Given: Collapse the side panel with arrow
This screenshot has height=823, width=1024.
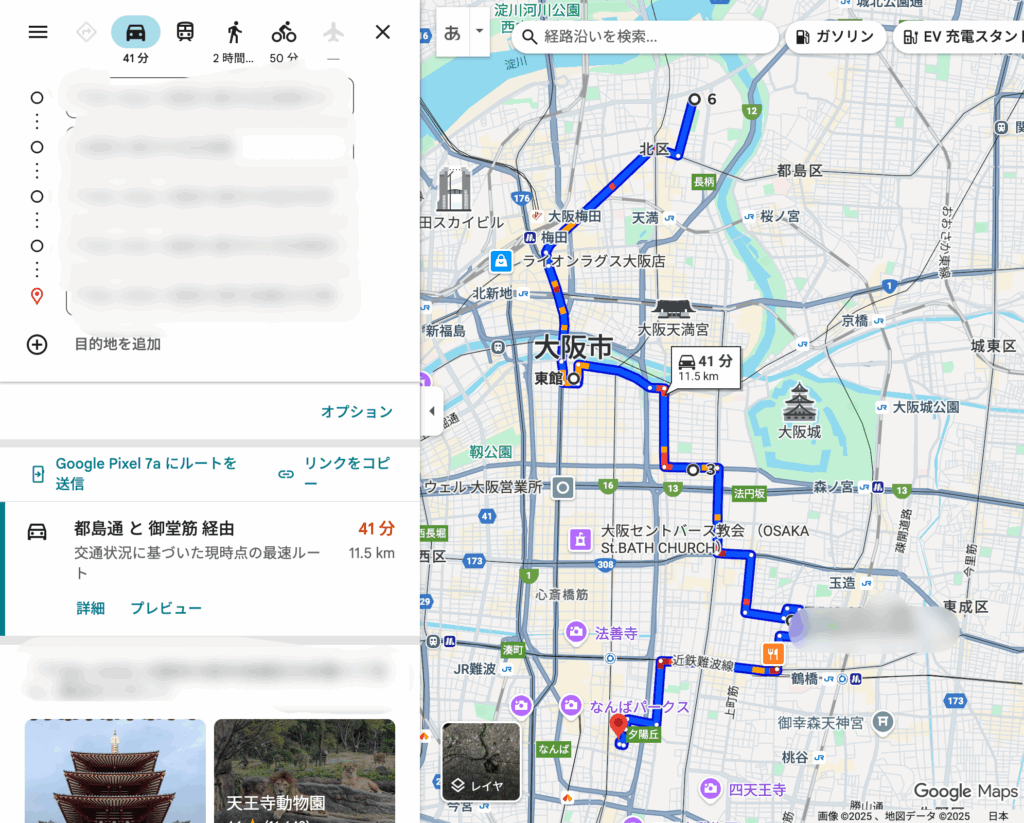Looking at the screenshot, I should point(431,411).
